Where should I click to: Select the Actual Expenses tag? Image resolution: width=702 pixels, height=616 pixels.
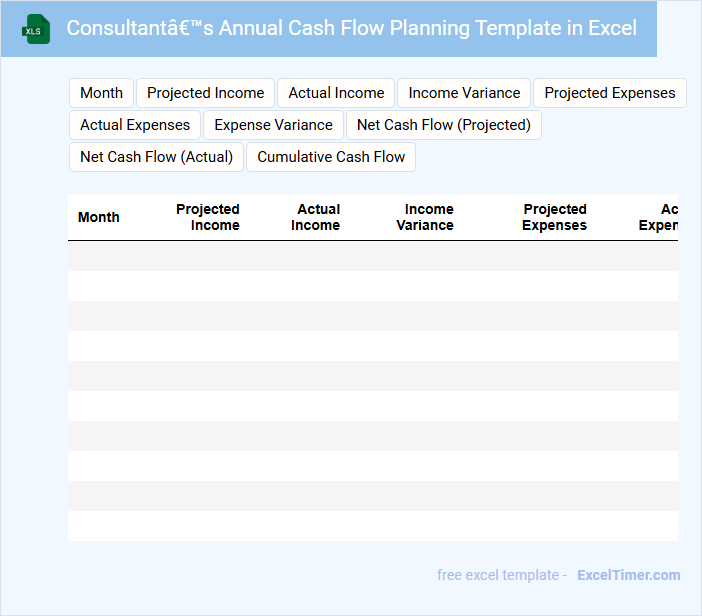point(135,125)
